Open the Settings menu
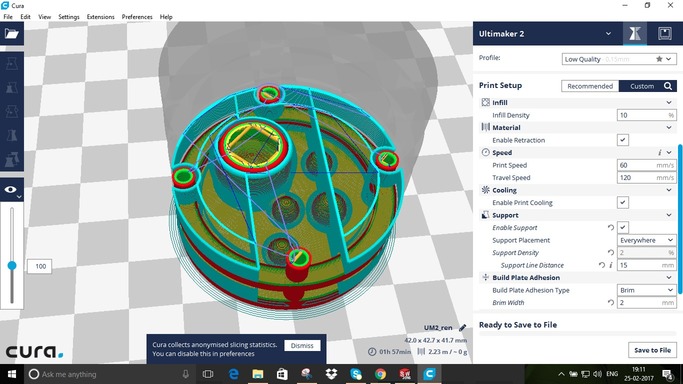 click(69, 17)
